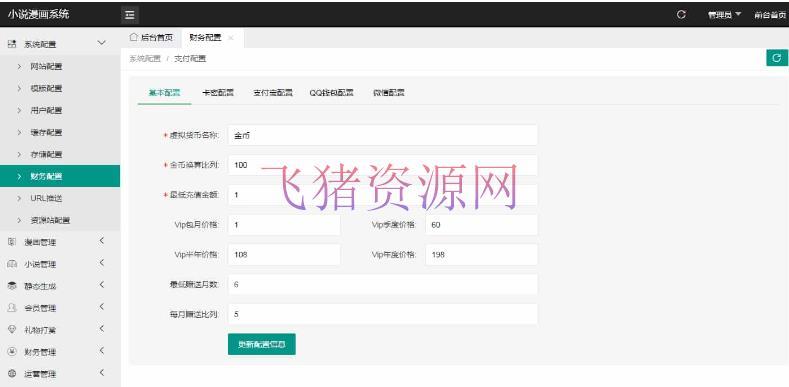Click 系统配置 breadcrumb link
Screen dimensions: 789x387
(x=145, y=58)
